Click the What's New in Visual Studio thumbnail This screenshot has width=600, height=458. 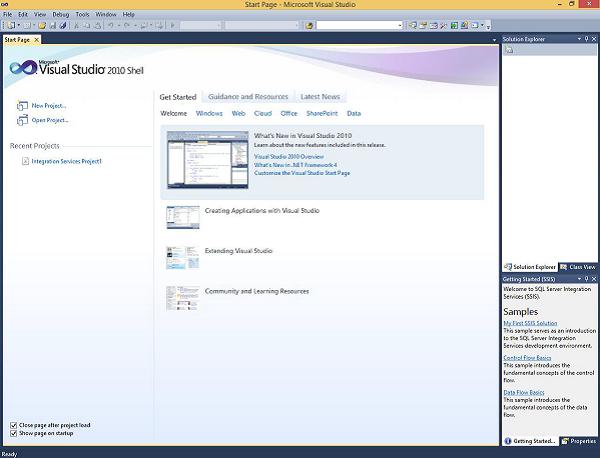pos(207,158)
